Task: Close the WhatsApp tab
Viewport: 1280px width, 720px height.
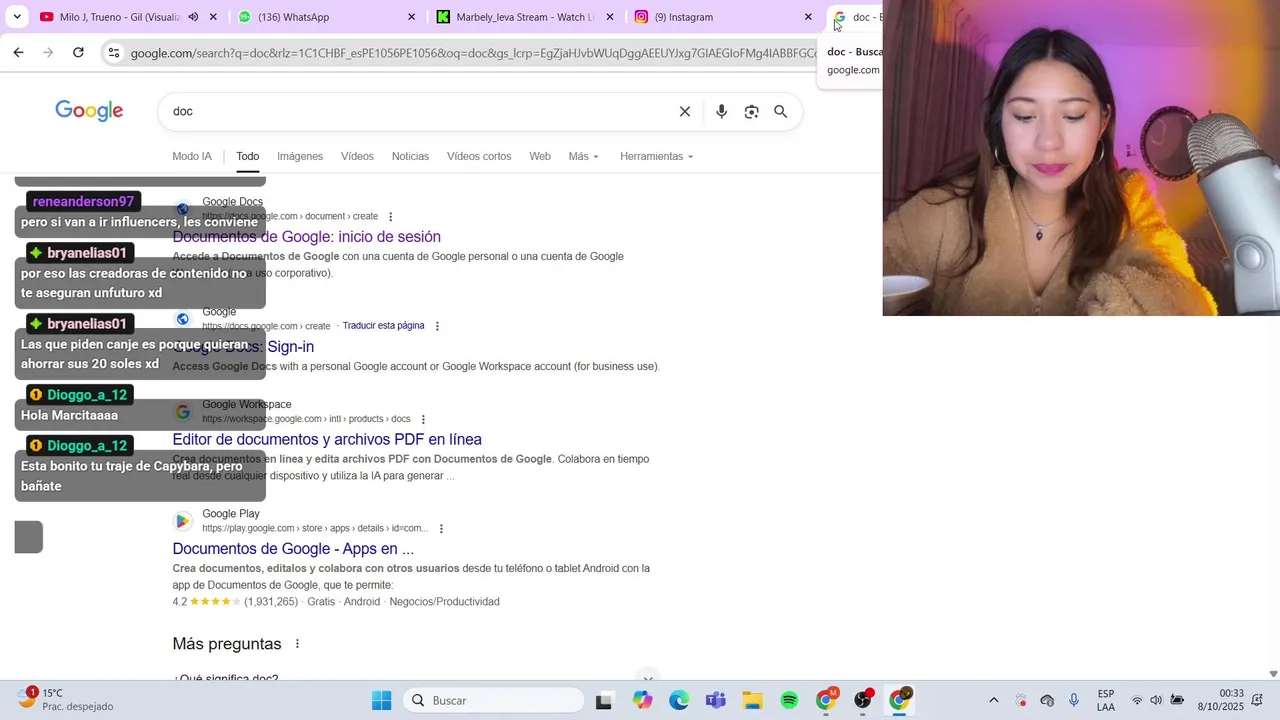Action: tap(411, 17)
